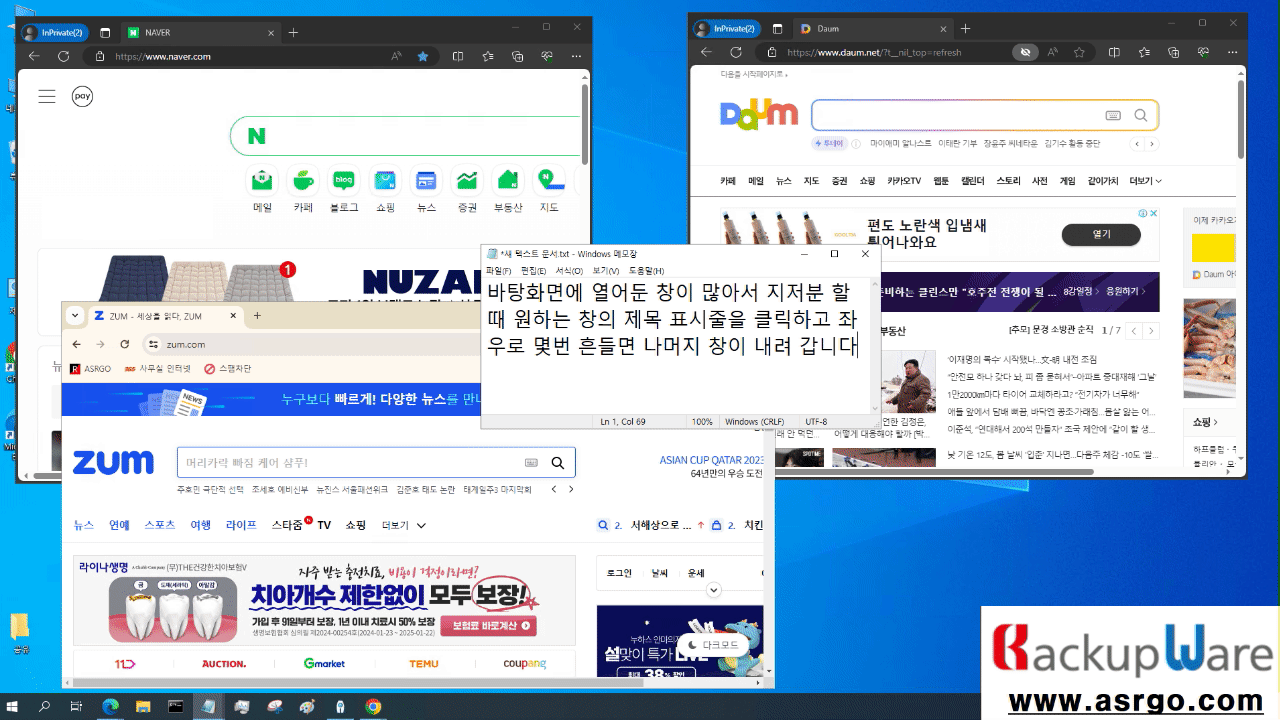Screen dimensions: 1280x720
Task: Select the Daum browser tab
Action: pyautogui.click(x=871, y=28)
